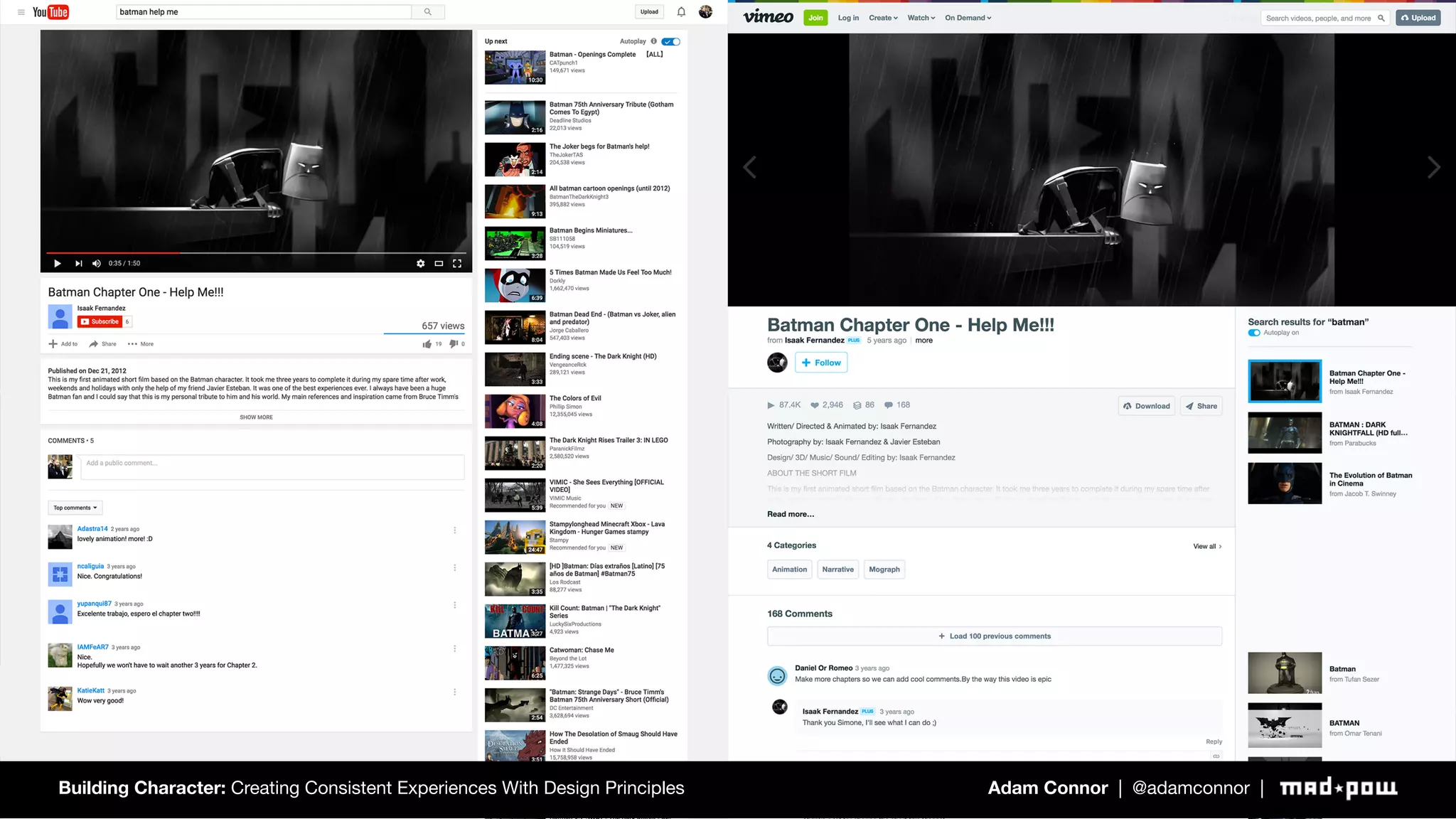Open the YouTube account avatar
The image size is (1456, 819).
tap(705, 12)
